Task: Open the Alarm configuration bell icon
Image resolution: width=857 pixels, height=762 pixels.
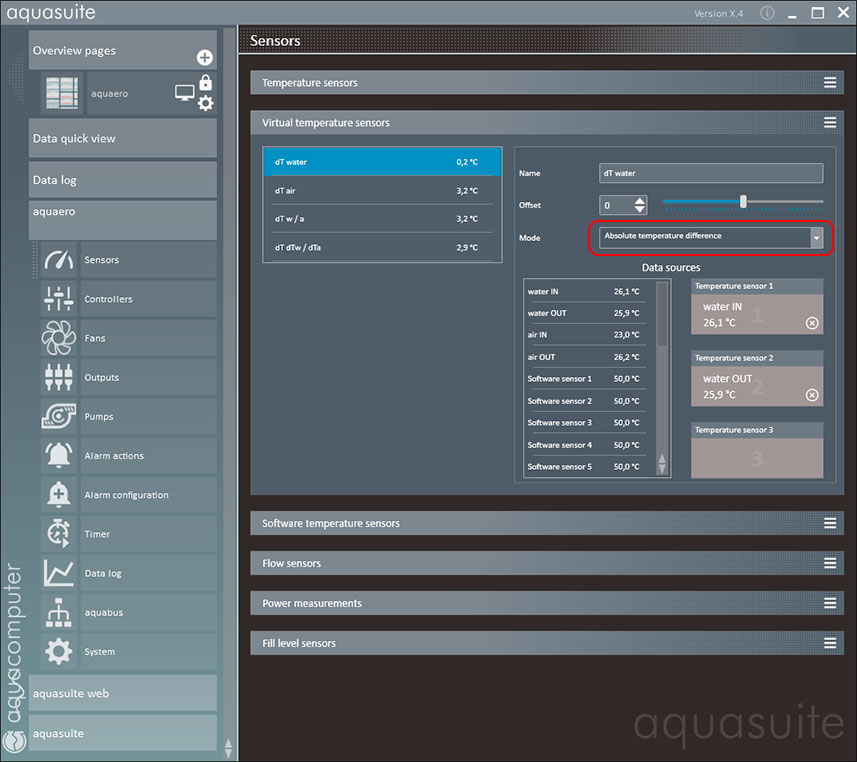Action: click(59, 494)
